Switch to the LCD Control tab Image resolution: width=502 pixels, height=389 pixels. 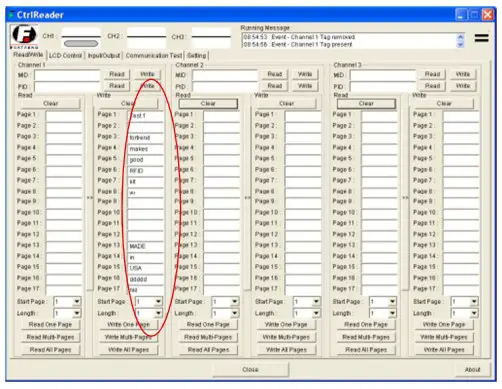tap(65, 56)
